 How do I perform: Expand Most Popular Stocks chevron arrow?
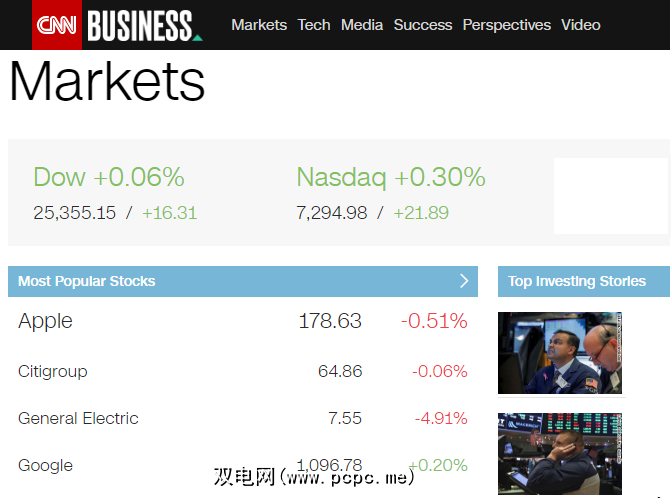click(x=464, y=281)
